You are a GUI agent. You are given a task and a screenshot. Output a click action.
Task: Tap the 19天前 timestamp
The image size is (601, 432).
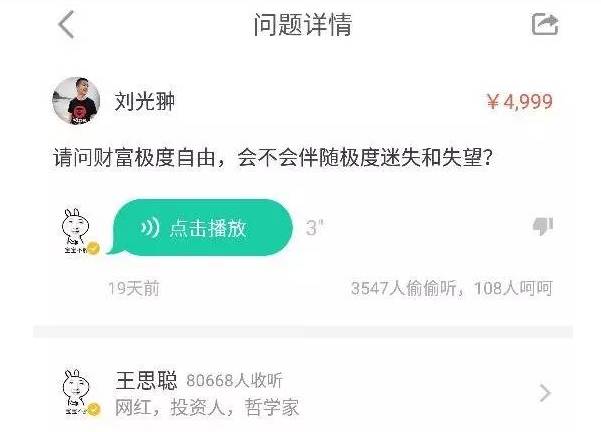(x=133, y=288)
